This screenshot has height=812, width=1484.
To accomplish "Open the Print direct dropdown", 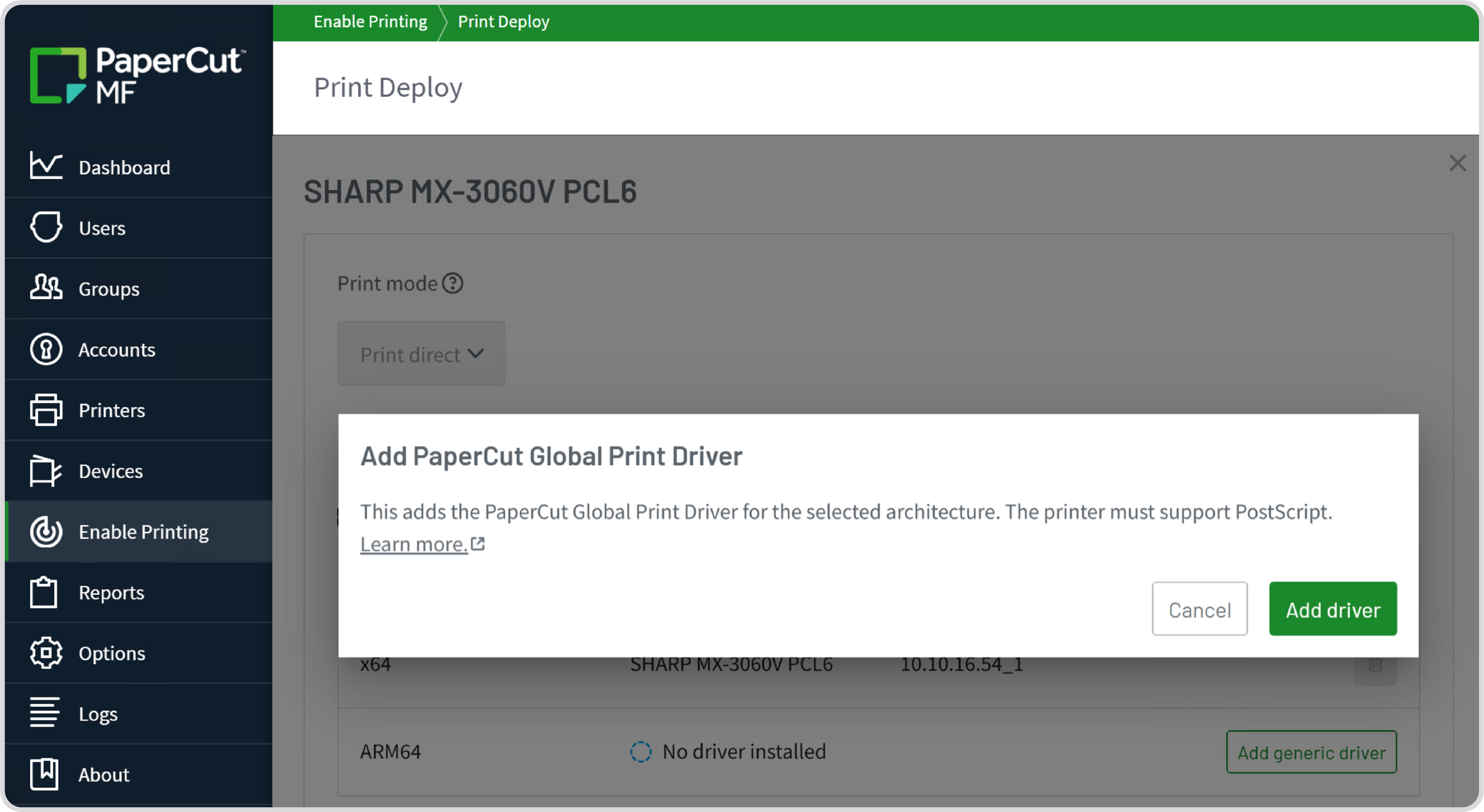I will click(x=421, y=354).
